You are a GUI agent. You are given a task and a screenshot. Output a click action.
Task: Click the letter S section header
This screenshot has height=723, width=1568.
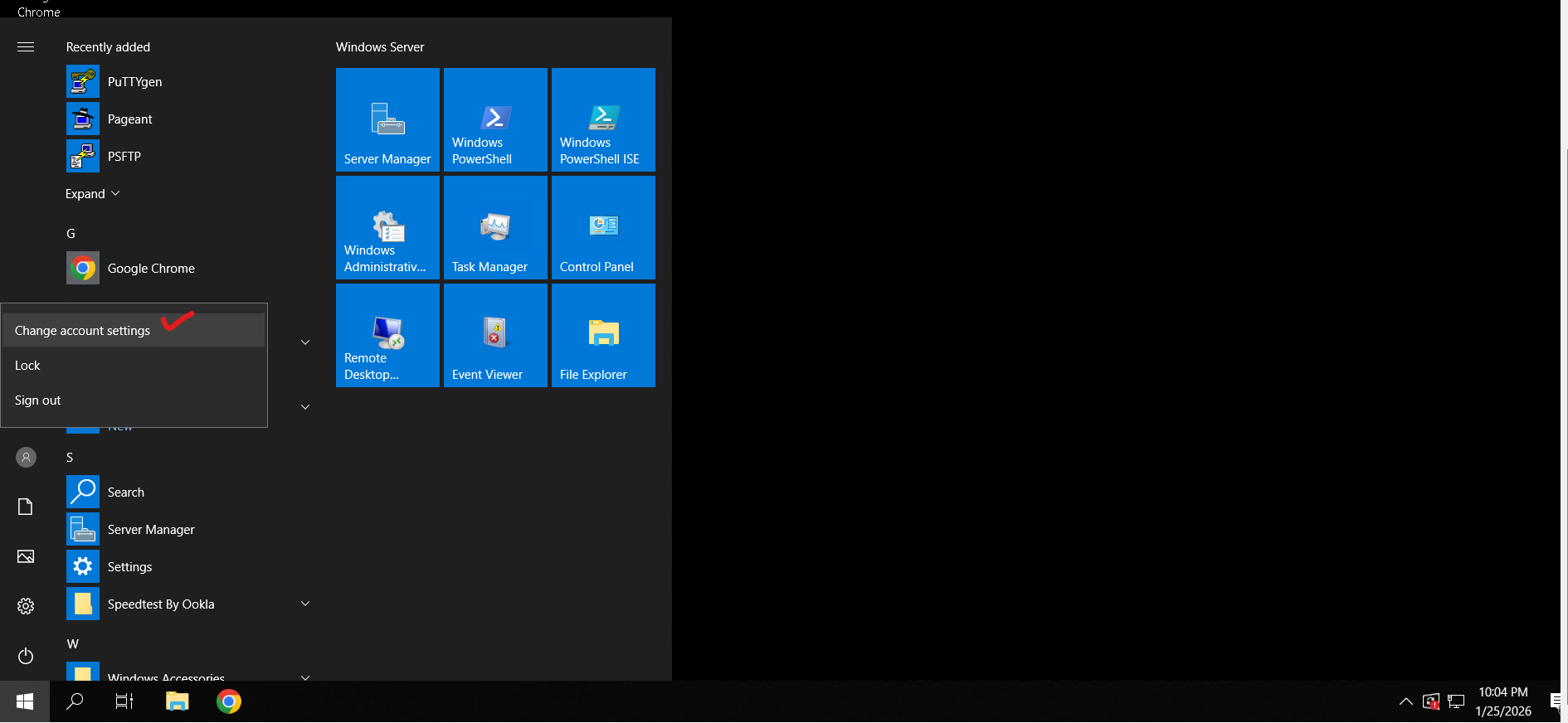(70, 457)
